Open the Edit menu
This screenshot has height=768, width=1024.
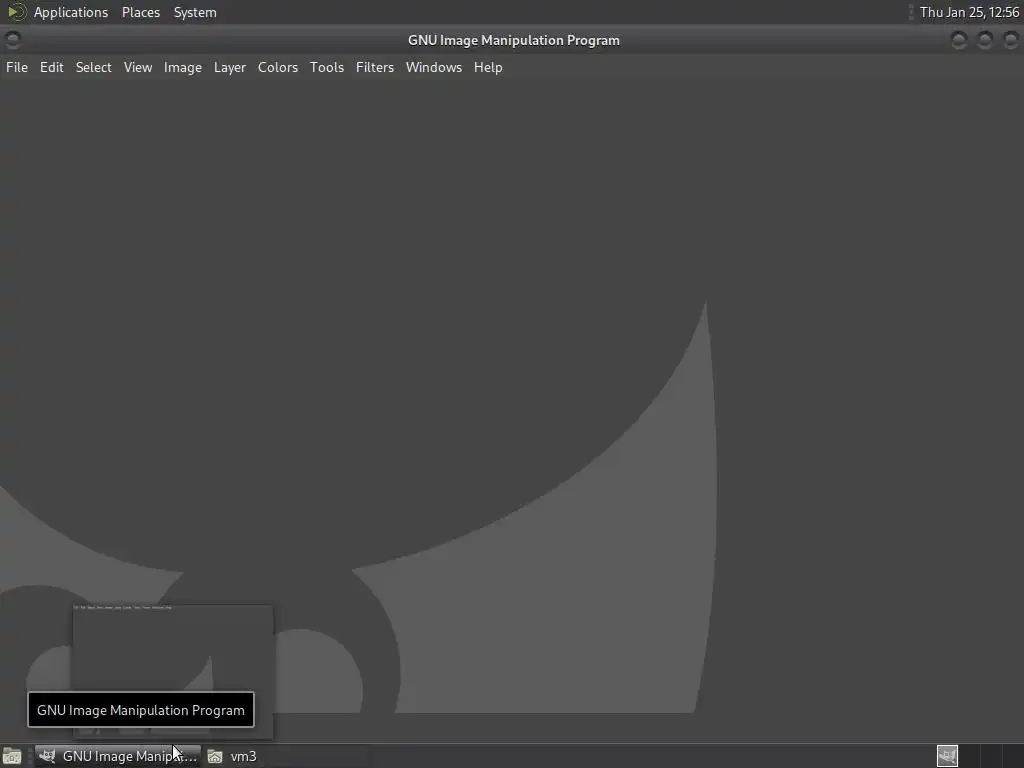pyautogui.click(x=52, y=67)
